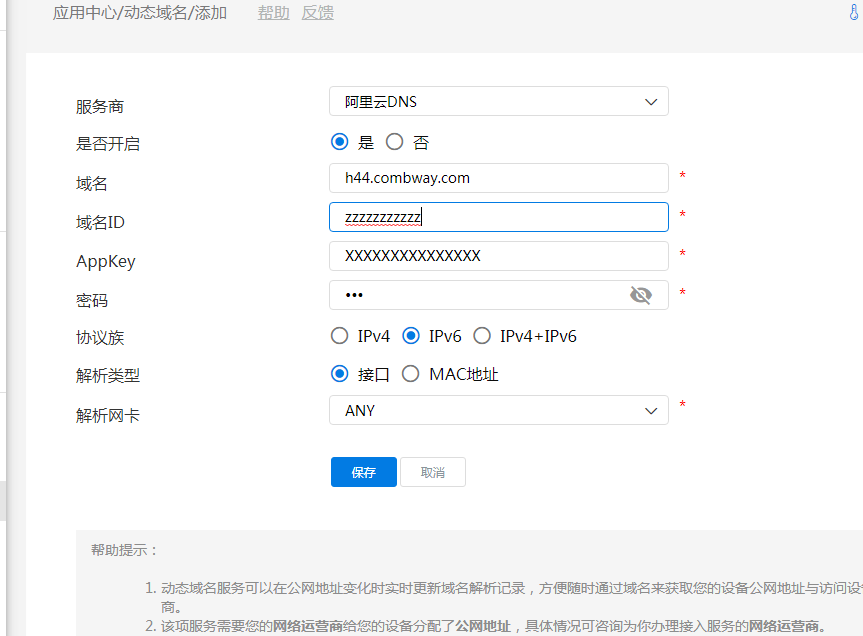863x636 pixels.
Task: Open the 反馈 link
Action: pos(318,13)
